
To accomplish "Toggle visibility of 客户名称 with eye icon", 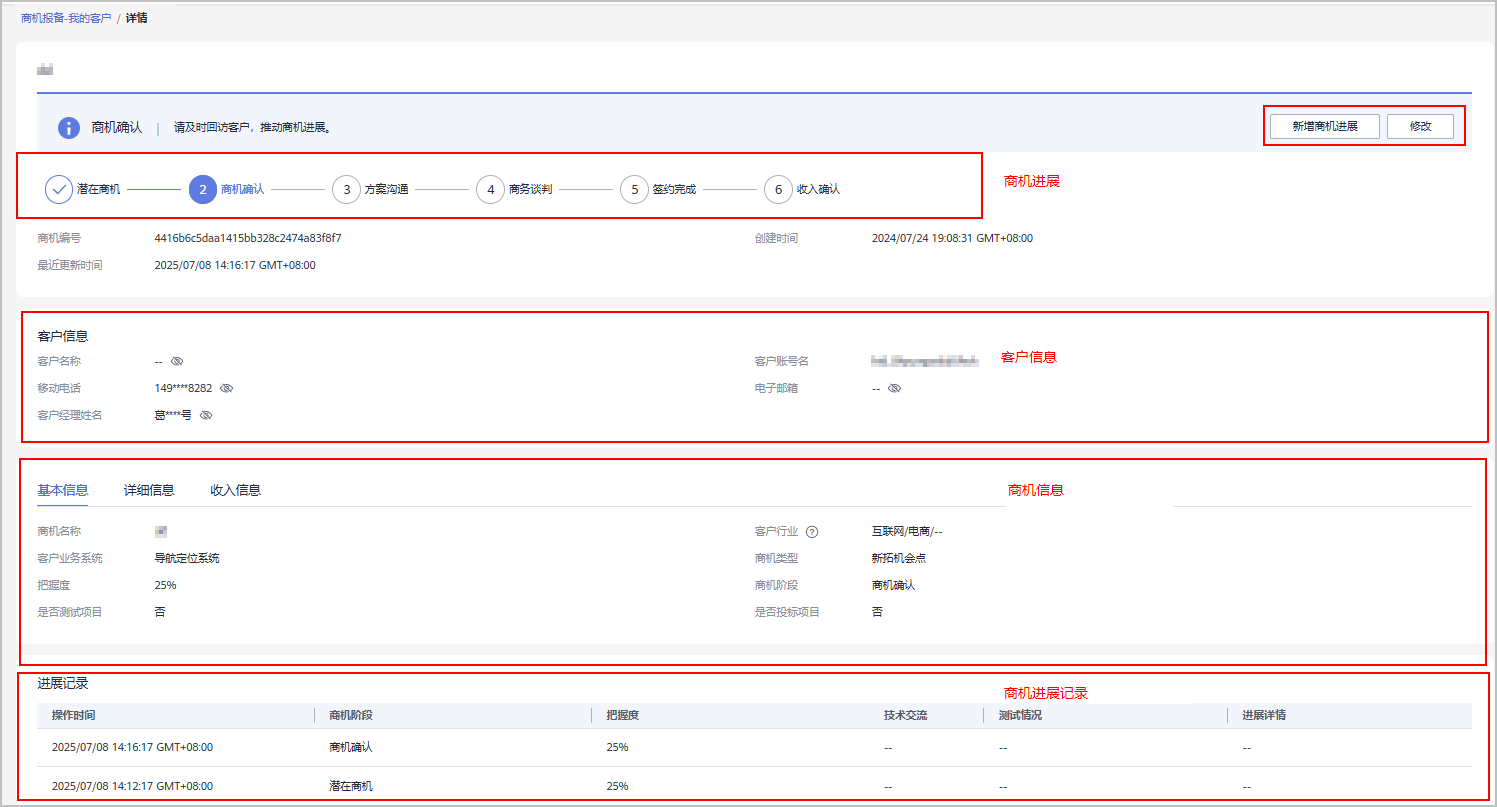I will coord(177,361).
